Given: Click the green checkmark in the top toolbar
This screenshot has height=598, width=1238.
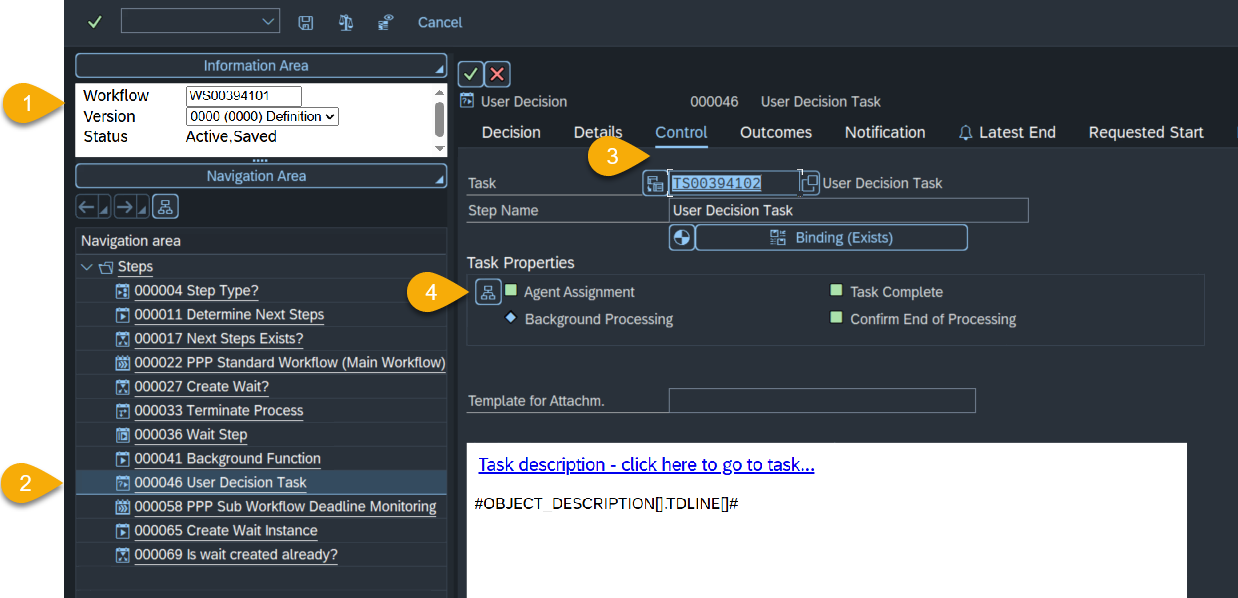Looking at the screenshot, I should (94, 22).
